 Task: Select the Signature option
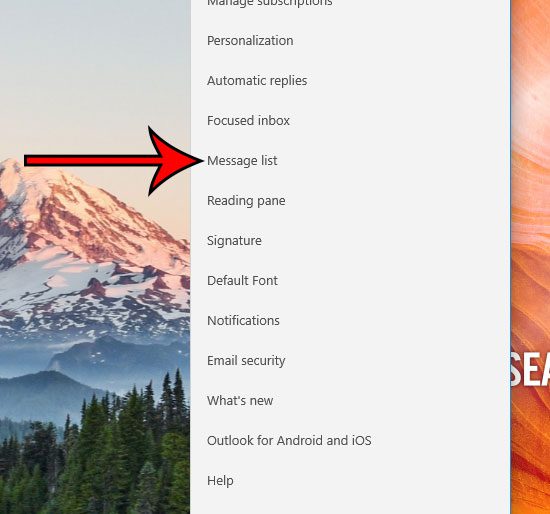tap(234, 241)
